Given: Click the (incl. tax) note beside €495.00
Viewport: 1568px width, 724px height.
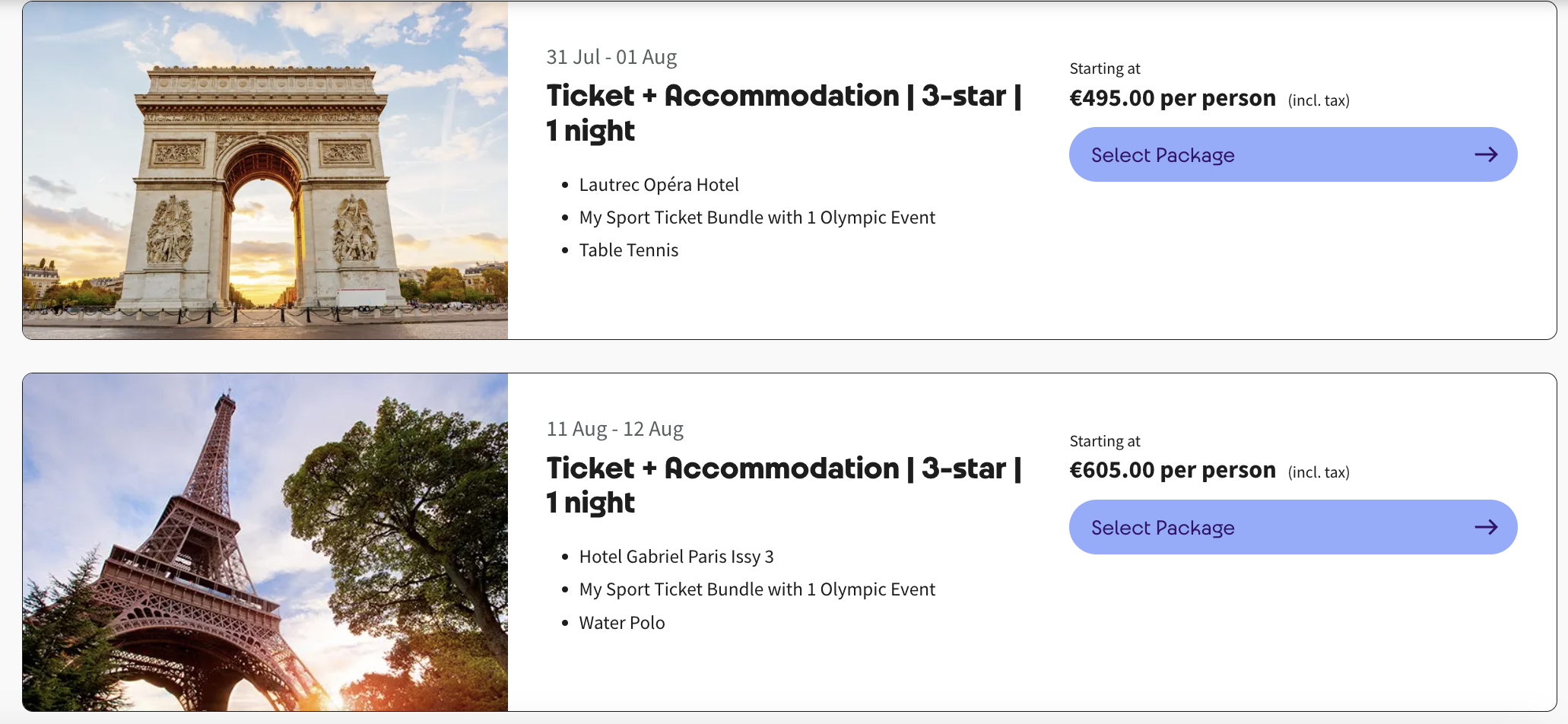Looking at the screenshot, I should click(1319, 100).
